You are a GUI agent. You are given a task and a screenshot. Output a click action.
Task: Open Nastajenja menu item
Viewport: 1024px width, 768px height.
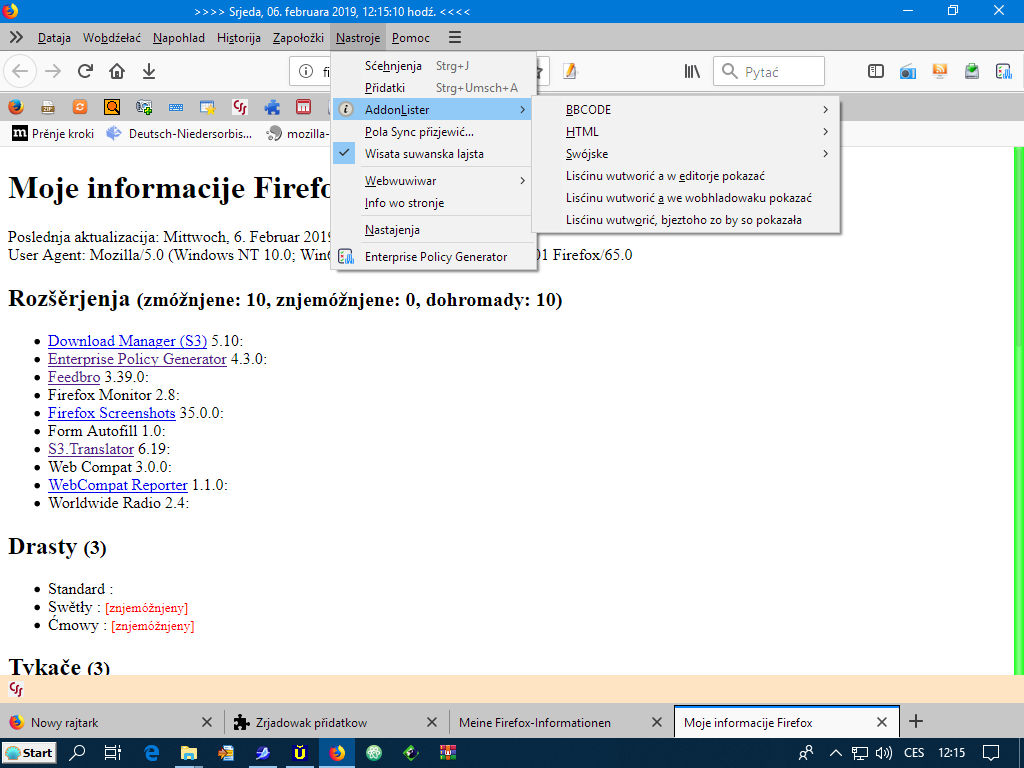tap(434, 230)
